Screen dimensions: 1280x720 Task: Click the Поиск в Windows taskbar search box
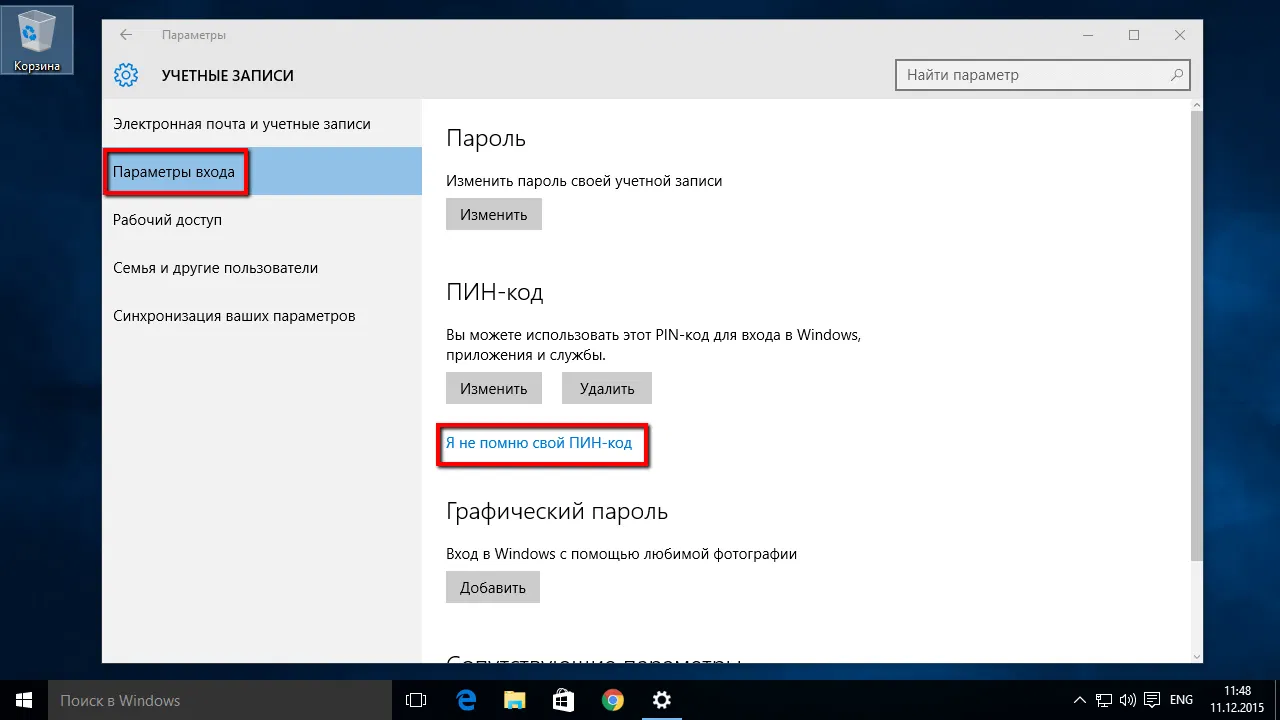[219, 700]
